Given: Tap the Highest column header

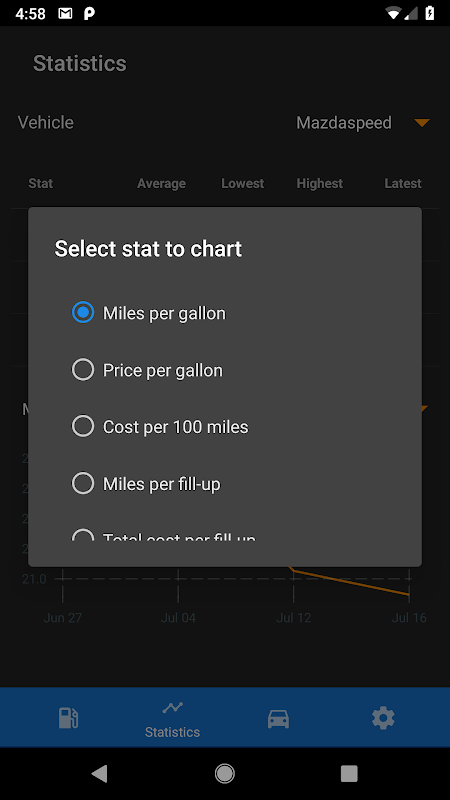Looking at the screenshot, I should click(320, 183).
